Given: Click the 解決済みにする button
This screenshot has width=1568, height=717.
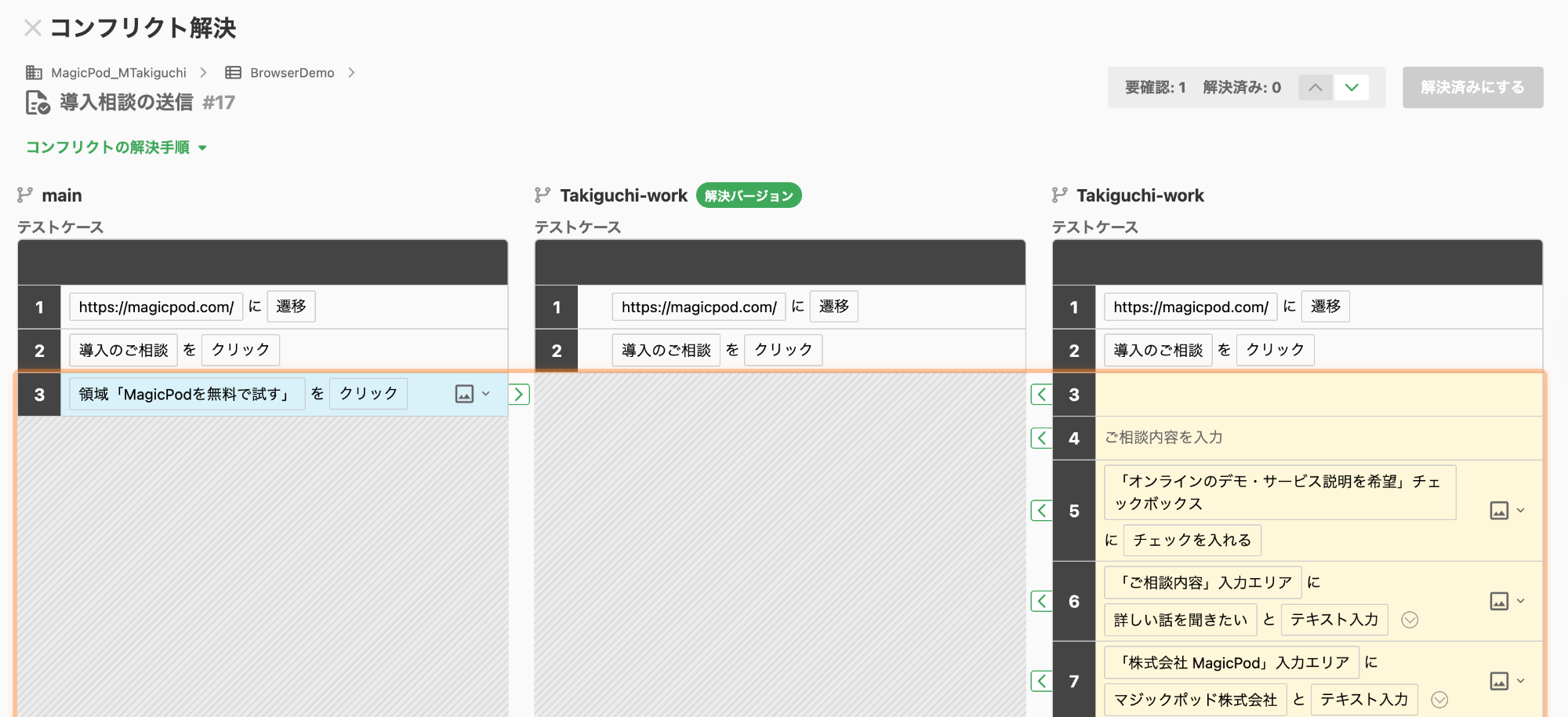Looking at the screenshot, I should 1472,87.
